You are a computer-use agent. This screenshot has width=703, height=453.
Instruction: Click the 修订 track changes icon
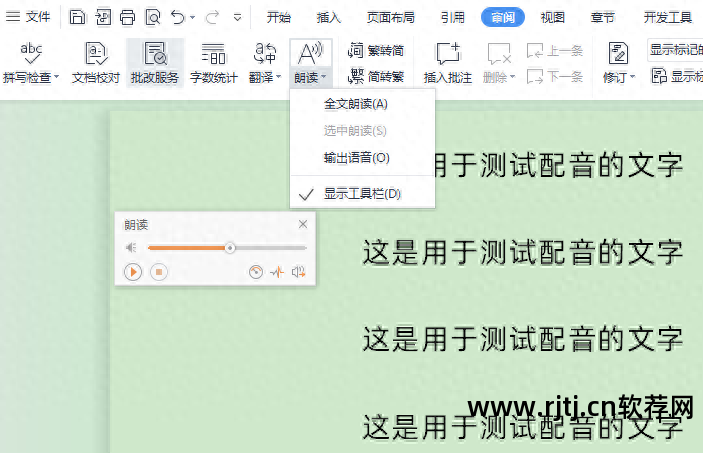pyautogui.click(x=619, y=53)
